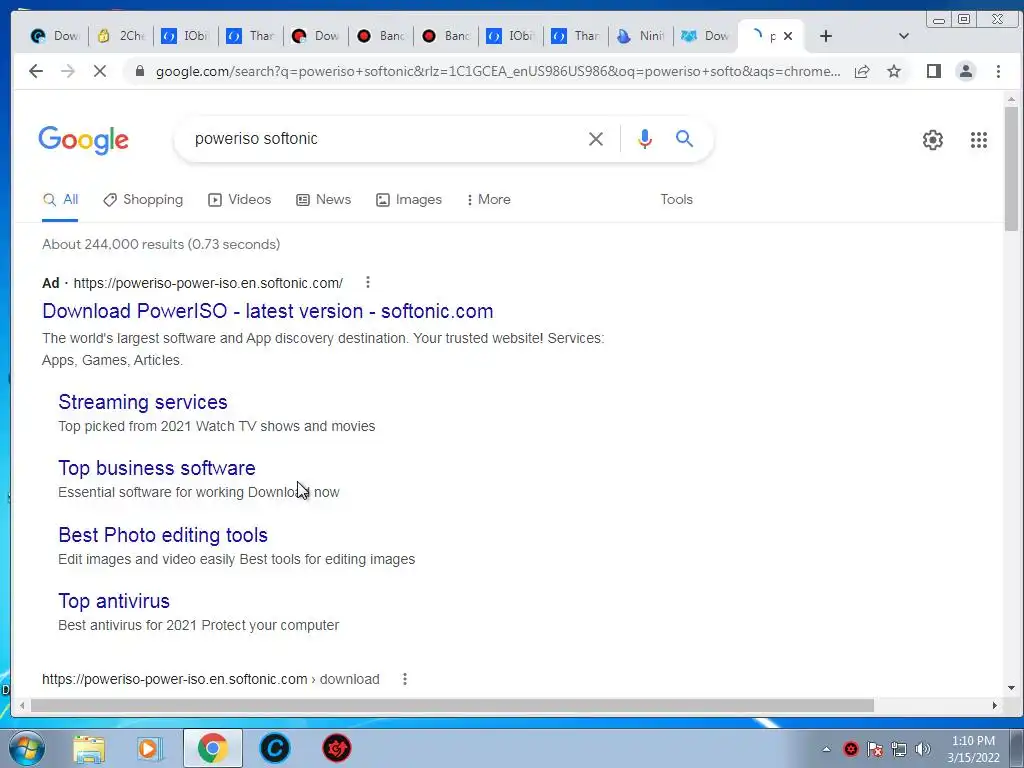Clear the search box with the X
The height and width of the screenshot is (768, 1024).
(596, 138)
